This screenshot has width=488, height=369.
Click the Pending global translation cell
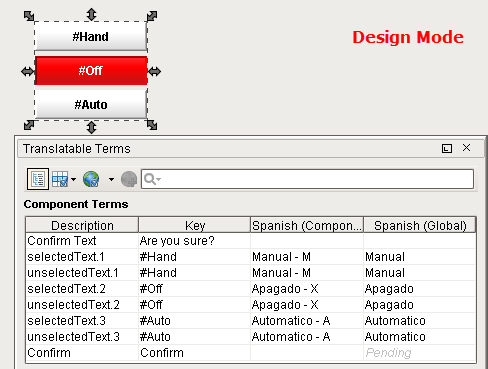click(x=420, y=353)
